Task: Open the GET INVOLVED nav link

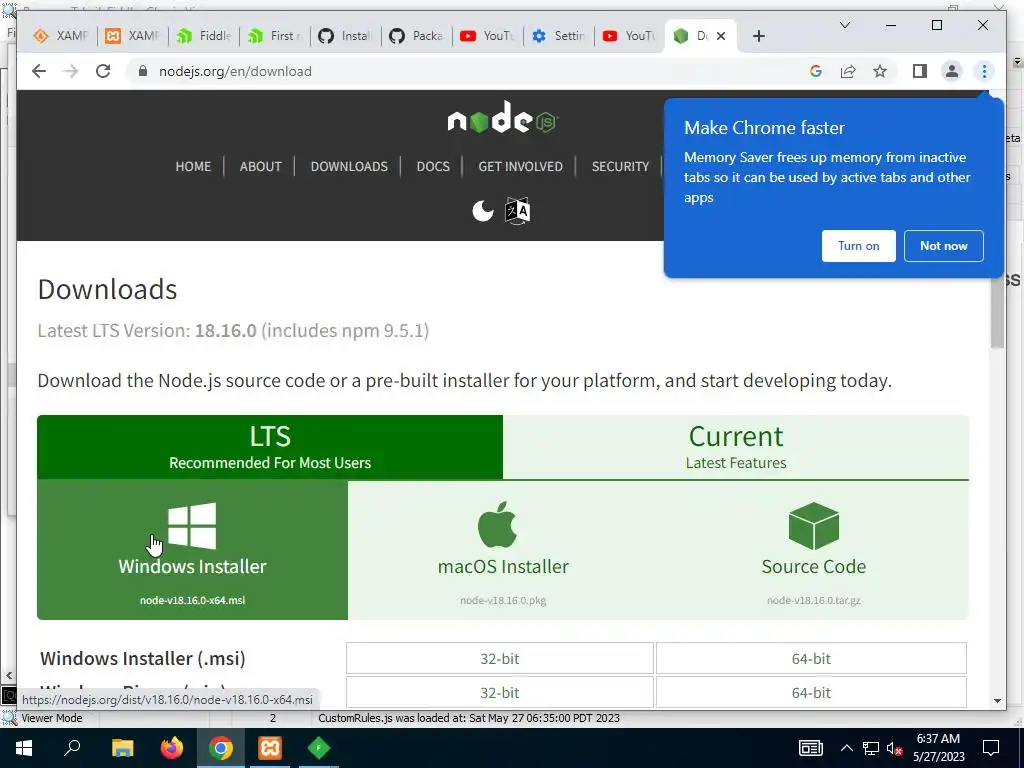Action: [520, 167]
